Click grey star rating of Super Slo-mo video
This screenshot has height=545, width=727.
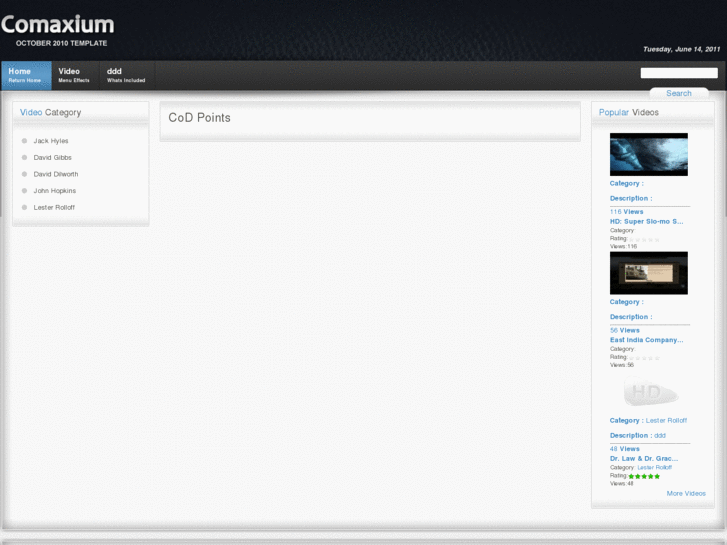tap(644, 240)
